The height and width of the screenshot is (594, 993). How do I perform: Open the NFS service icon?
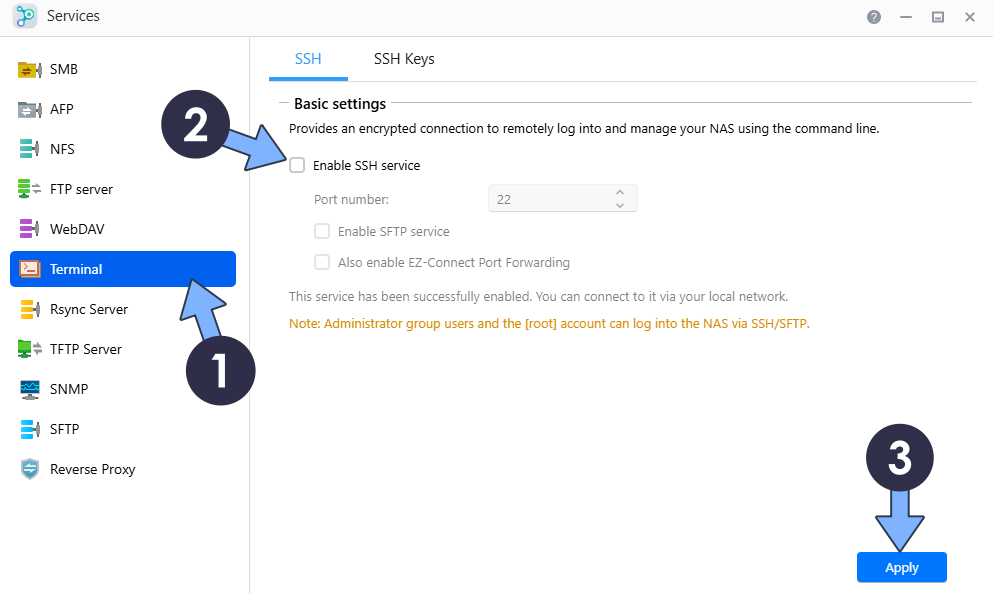29,150
